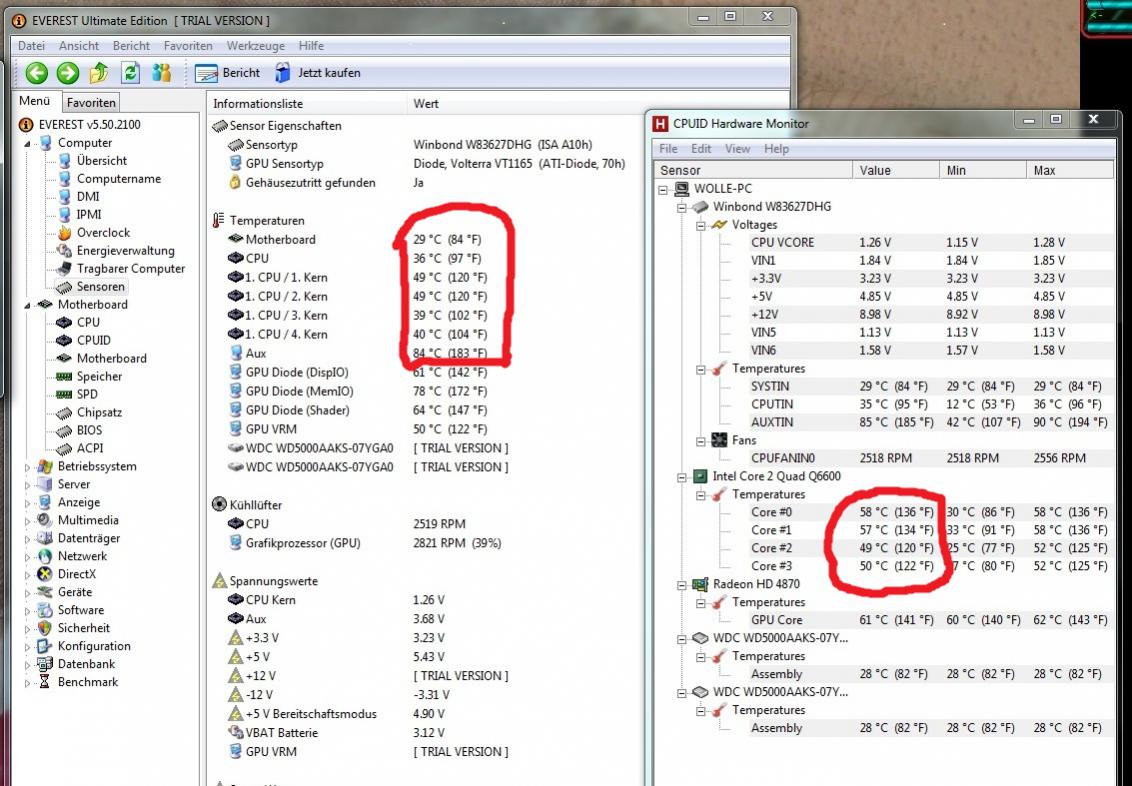This screenshot has width=1132, height=786.
Task: Click the Max column header in Hardware Monitor
Action: (1069, 170)
